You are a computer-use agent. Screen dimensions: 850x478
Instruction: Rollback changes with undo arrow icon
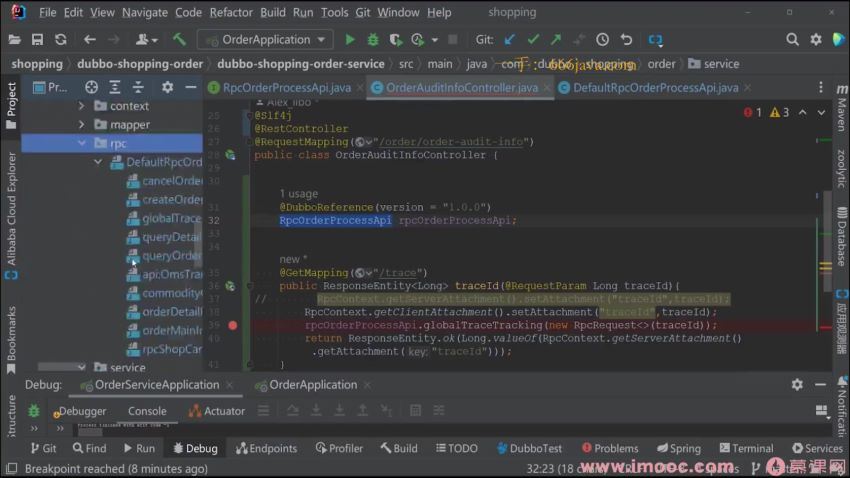pyautogui.click(x=626, y=40)
